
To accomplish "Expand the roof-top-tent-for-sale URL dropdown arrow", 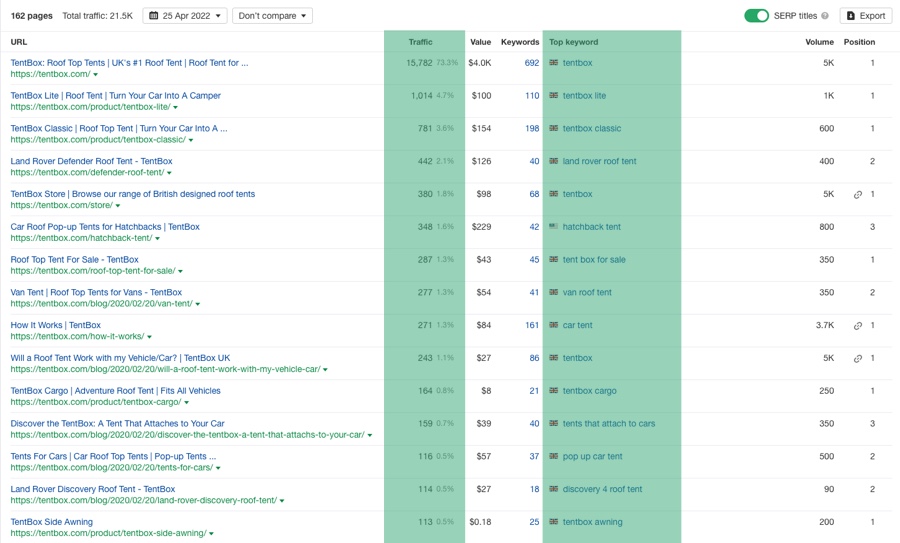I will 180,271.
